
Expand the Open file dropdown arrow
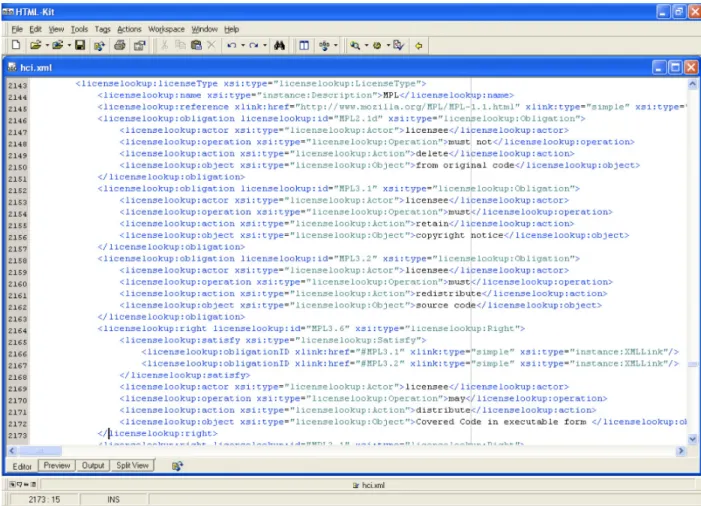[x=47, y=46]
